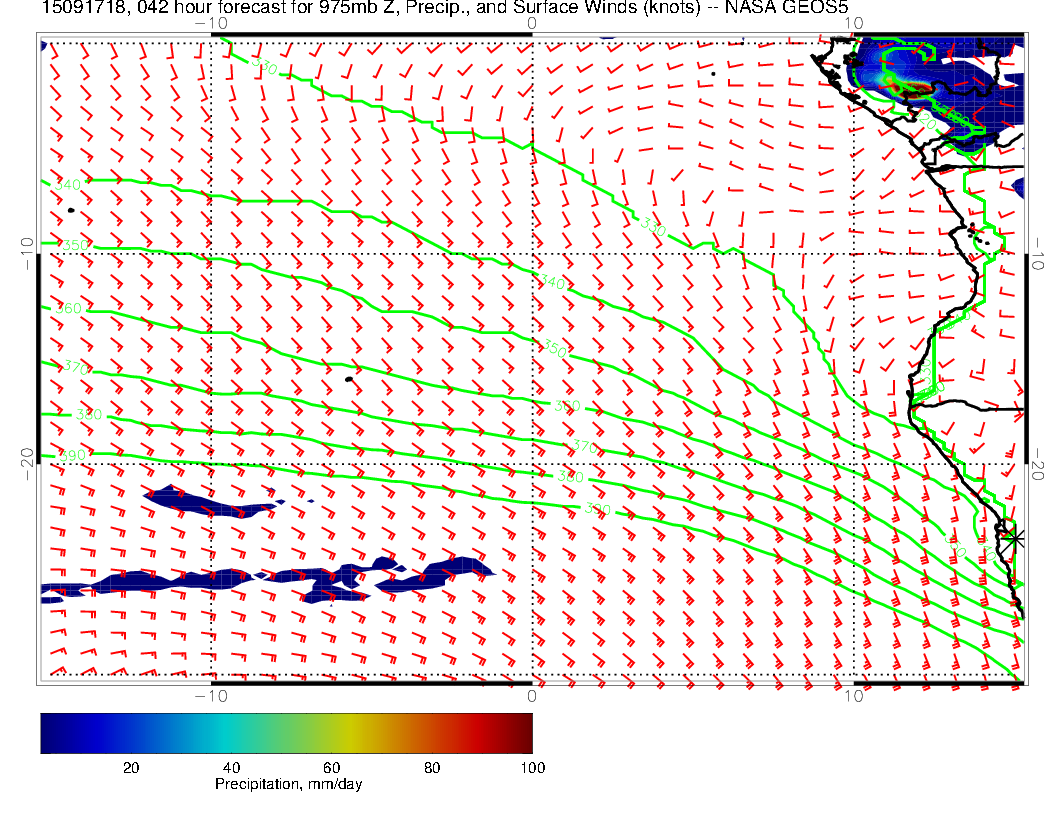Click the 0 longitude label on the bottom axis
This screenshot has height=816, width=1056.
[x=532, y=695]
